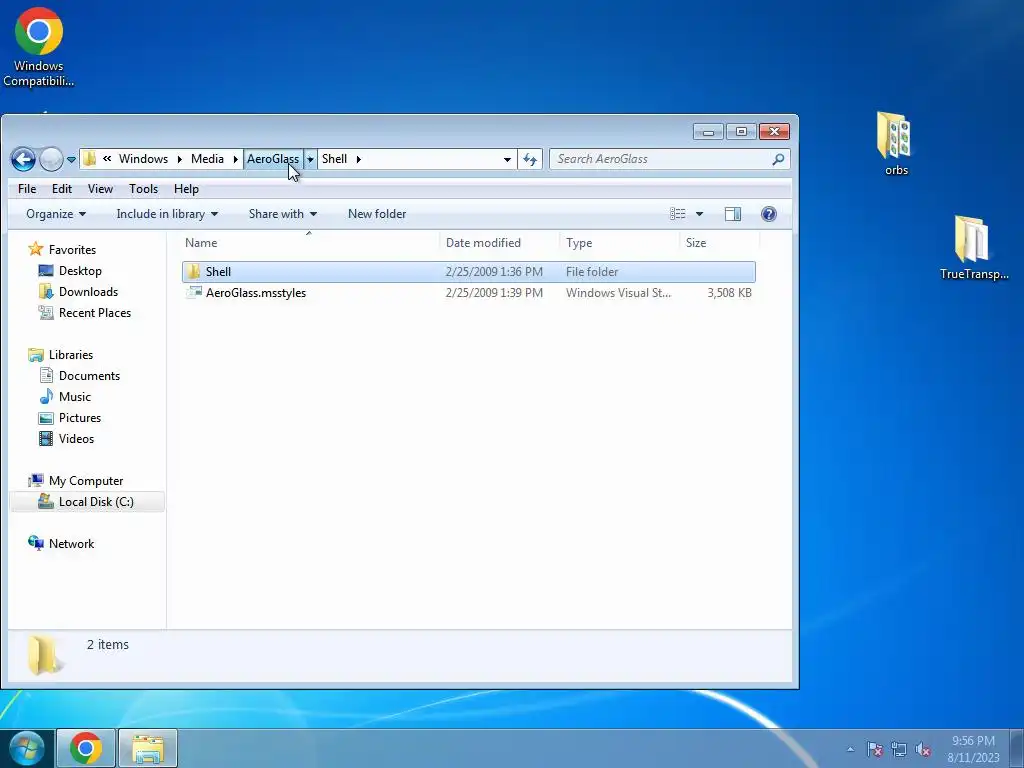Open the dropdown arrow after Media
Viewport: 1024px width, 768px height.
tap(235, 159)
